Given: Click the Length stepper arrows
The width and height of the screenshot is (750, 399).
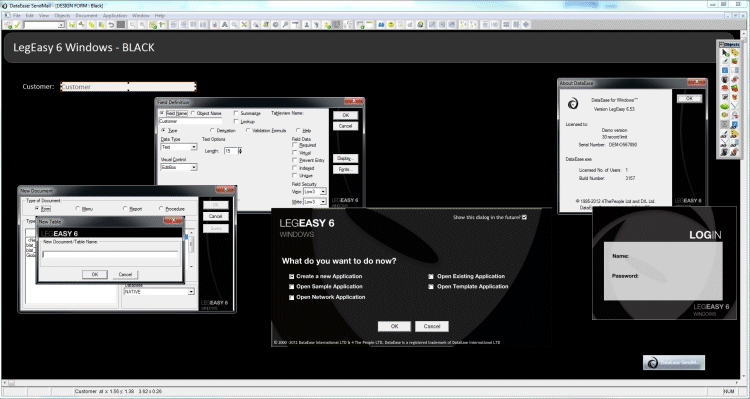Looking at the screenshot, I should (x=240, y=151).
